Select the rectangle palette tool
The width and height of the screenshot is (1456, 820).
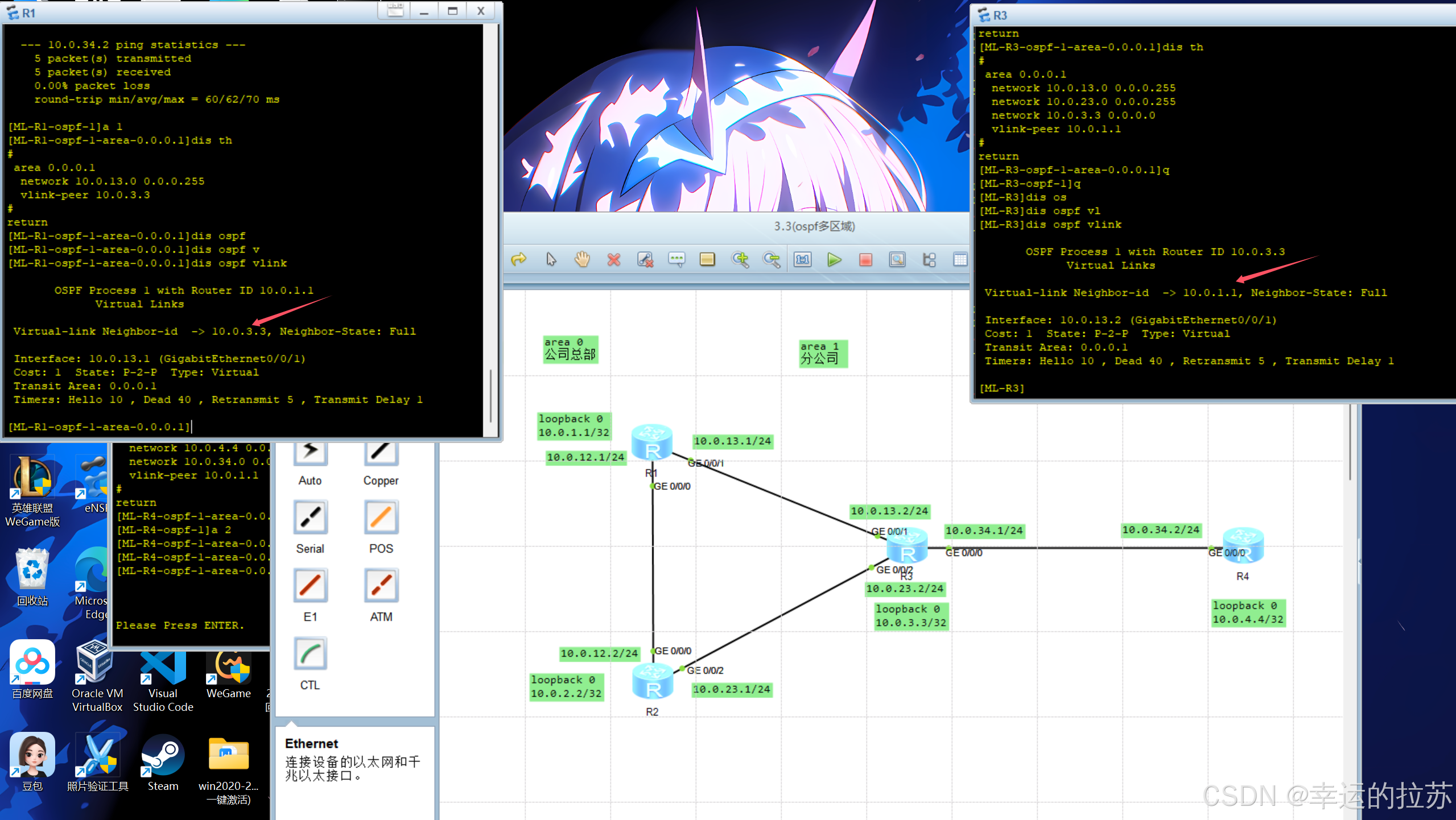707,260
